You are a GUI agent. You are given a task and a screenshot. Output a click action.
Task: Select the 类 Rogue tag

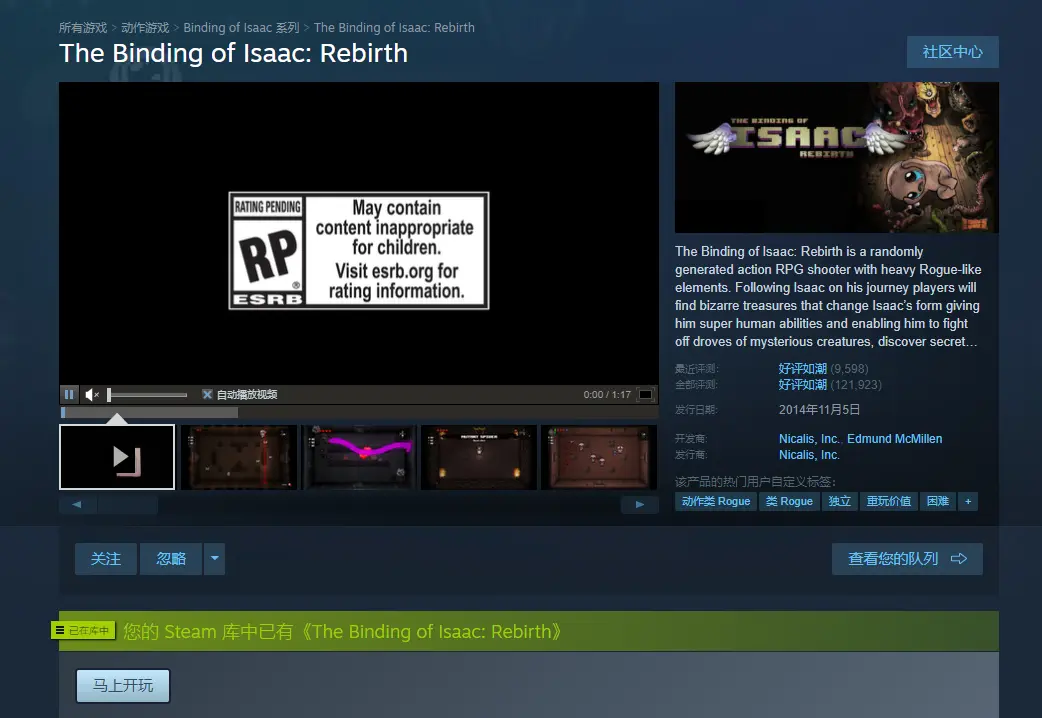789,501
